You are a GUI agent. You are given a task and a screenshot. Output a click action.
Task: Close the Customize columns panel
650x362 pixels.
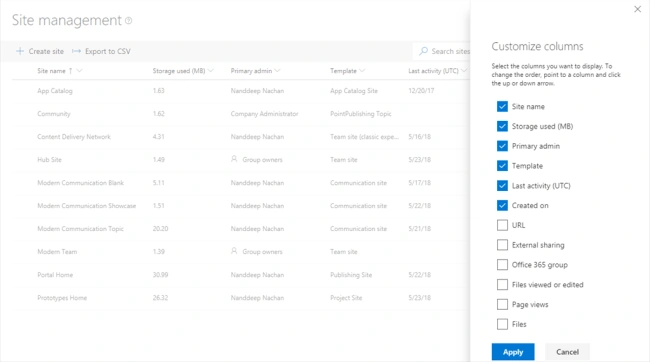coord(638,9)
